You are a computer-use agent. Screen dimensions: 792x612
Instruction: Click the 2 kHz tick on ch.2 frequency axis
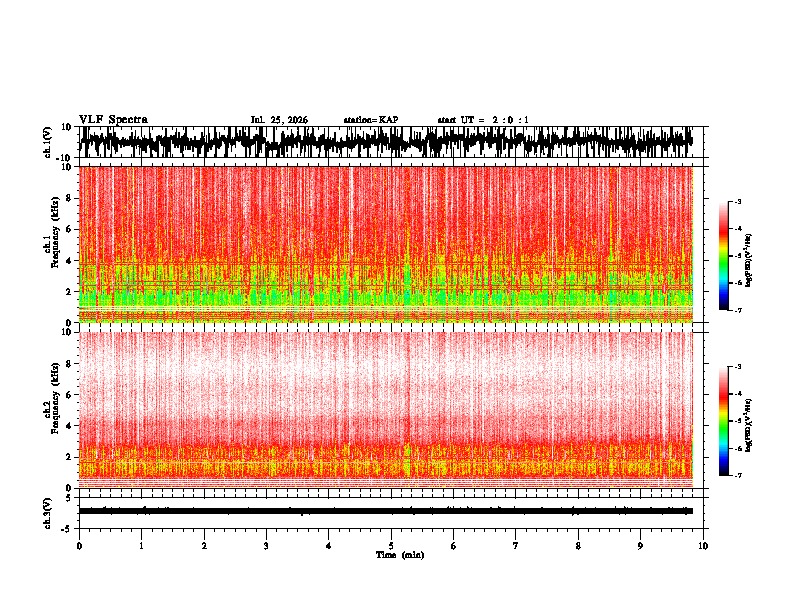(69, 457)
